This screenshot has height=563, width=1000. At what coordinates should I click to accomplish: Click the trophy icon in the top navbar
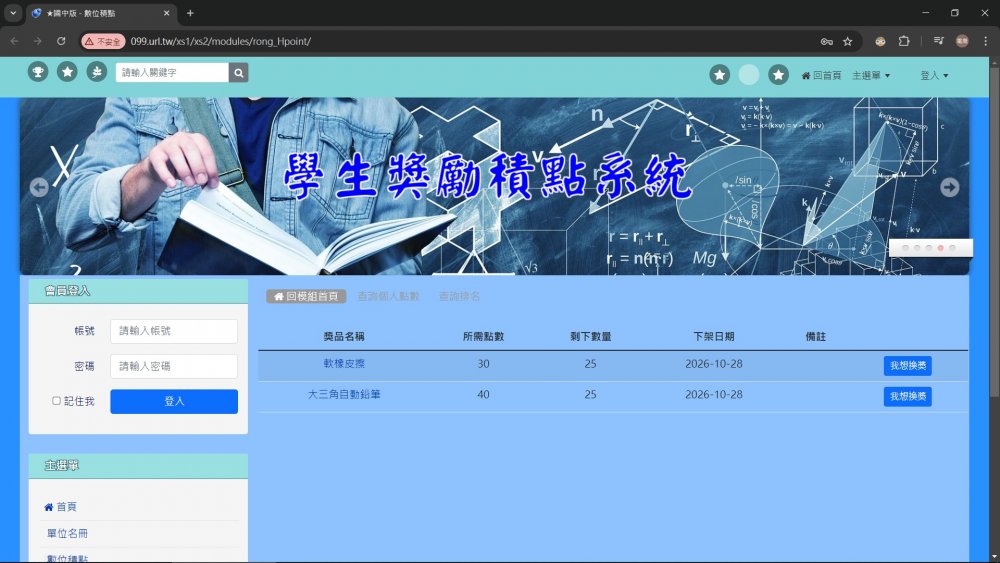38,72
